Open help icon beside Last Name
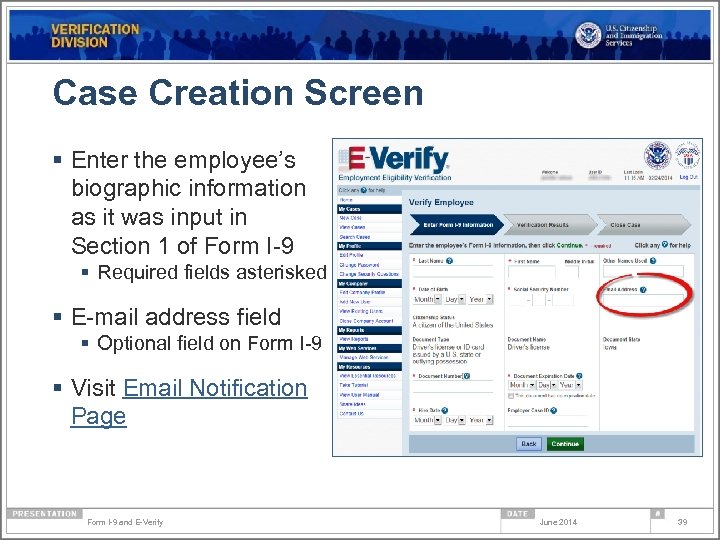 (x=450, y=261)
